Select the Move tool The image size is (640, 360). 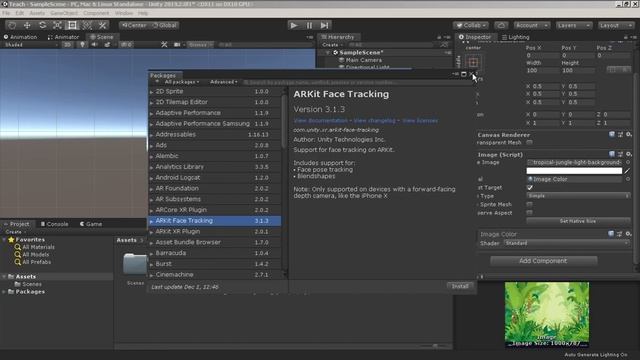tap(27, 25)
